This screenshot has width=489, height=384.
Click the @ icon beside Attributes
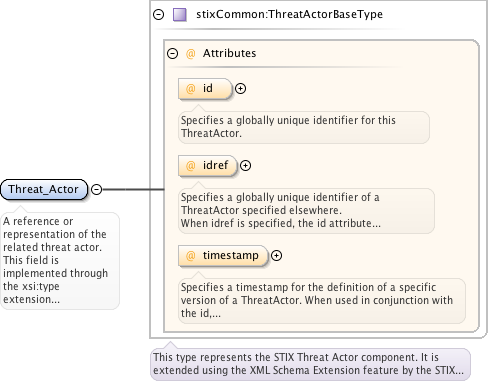tap(190, 54)
